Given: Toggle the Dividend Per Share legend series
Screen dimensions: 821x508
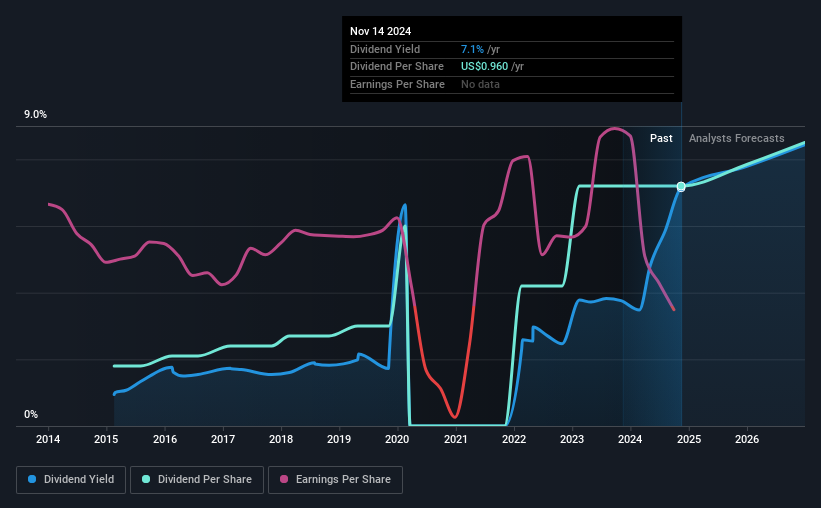Looking at the screenshot, I should click(197, 480).
